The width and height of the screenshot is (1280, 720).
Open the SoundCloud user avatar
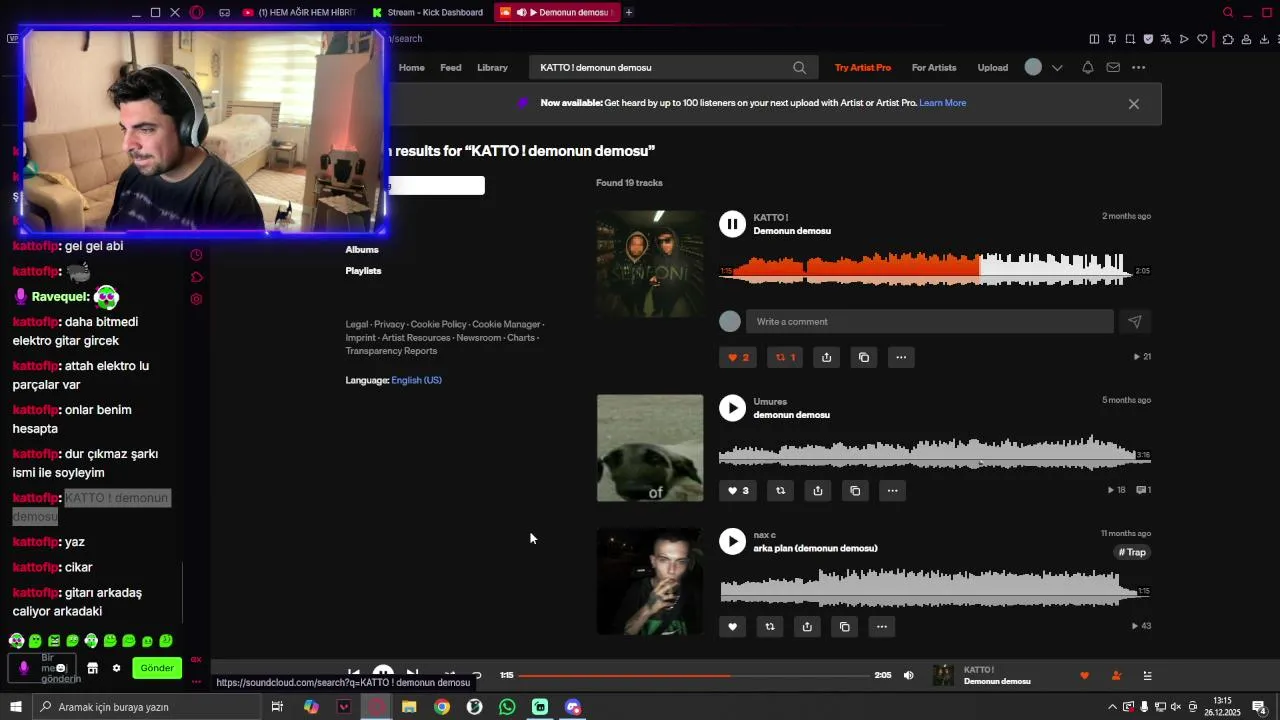(x=1033, y=68)
